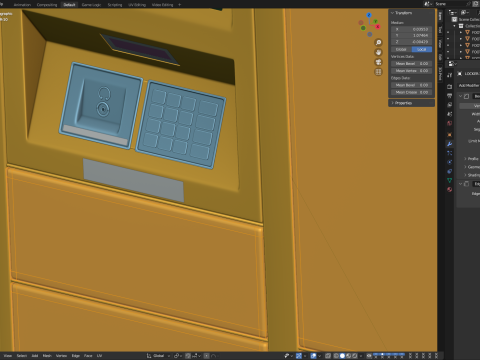
Task: Click the blue Z axis on navigation gizmo
Action: (x=369, y=15)
